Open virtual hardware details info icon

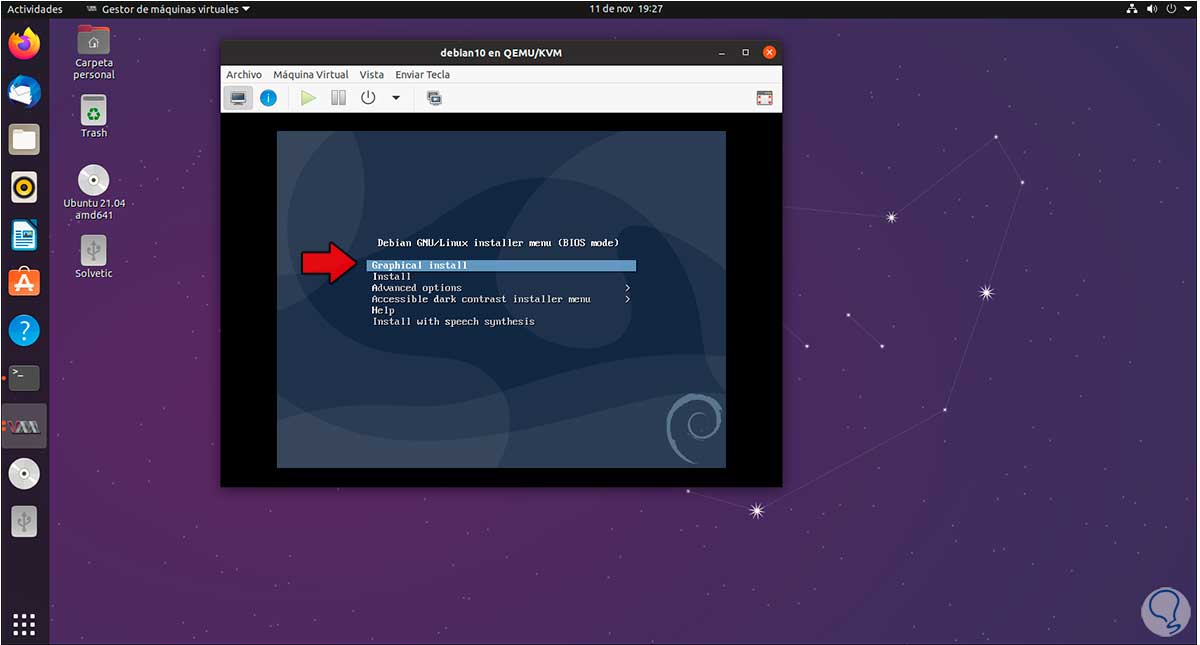pyautogui.click(x=268, y=98)
